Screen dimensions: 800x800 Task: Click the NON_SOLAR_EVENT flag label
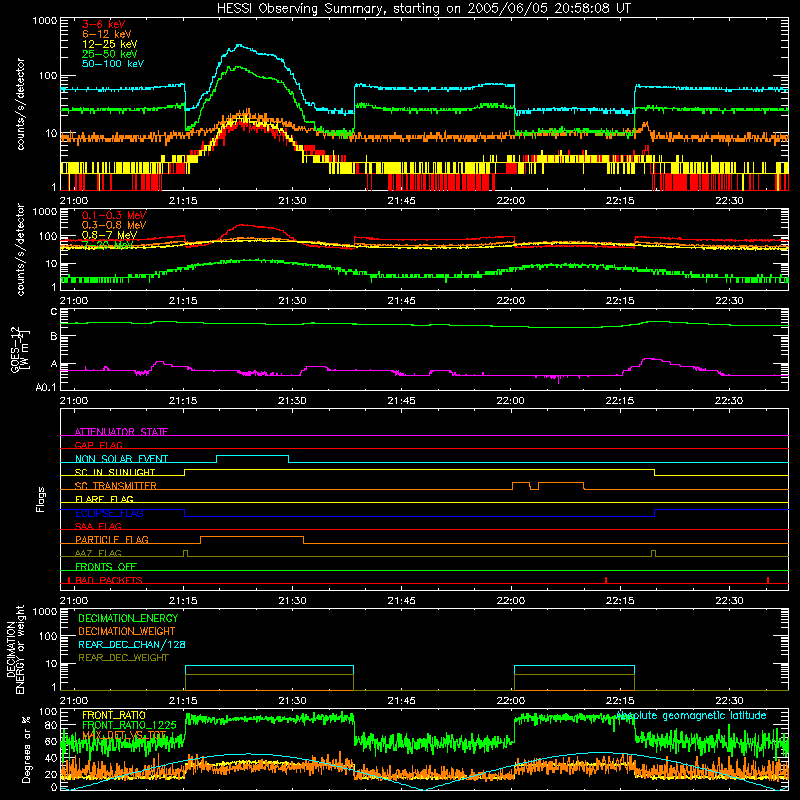(x=121, y=459)
